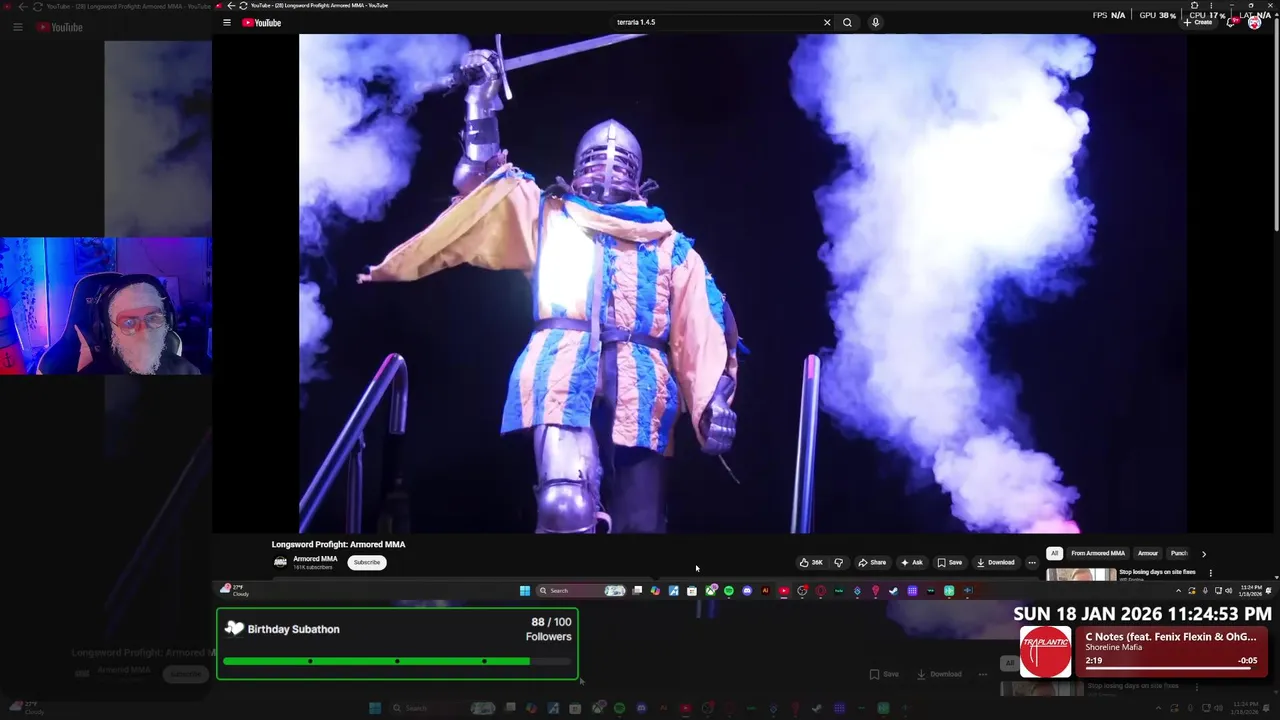Like the video showing 36K likes
This screenshot has width=1280, height=720.
point(811,562)
